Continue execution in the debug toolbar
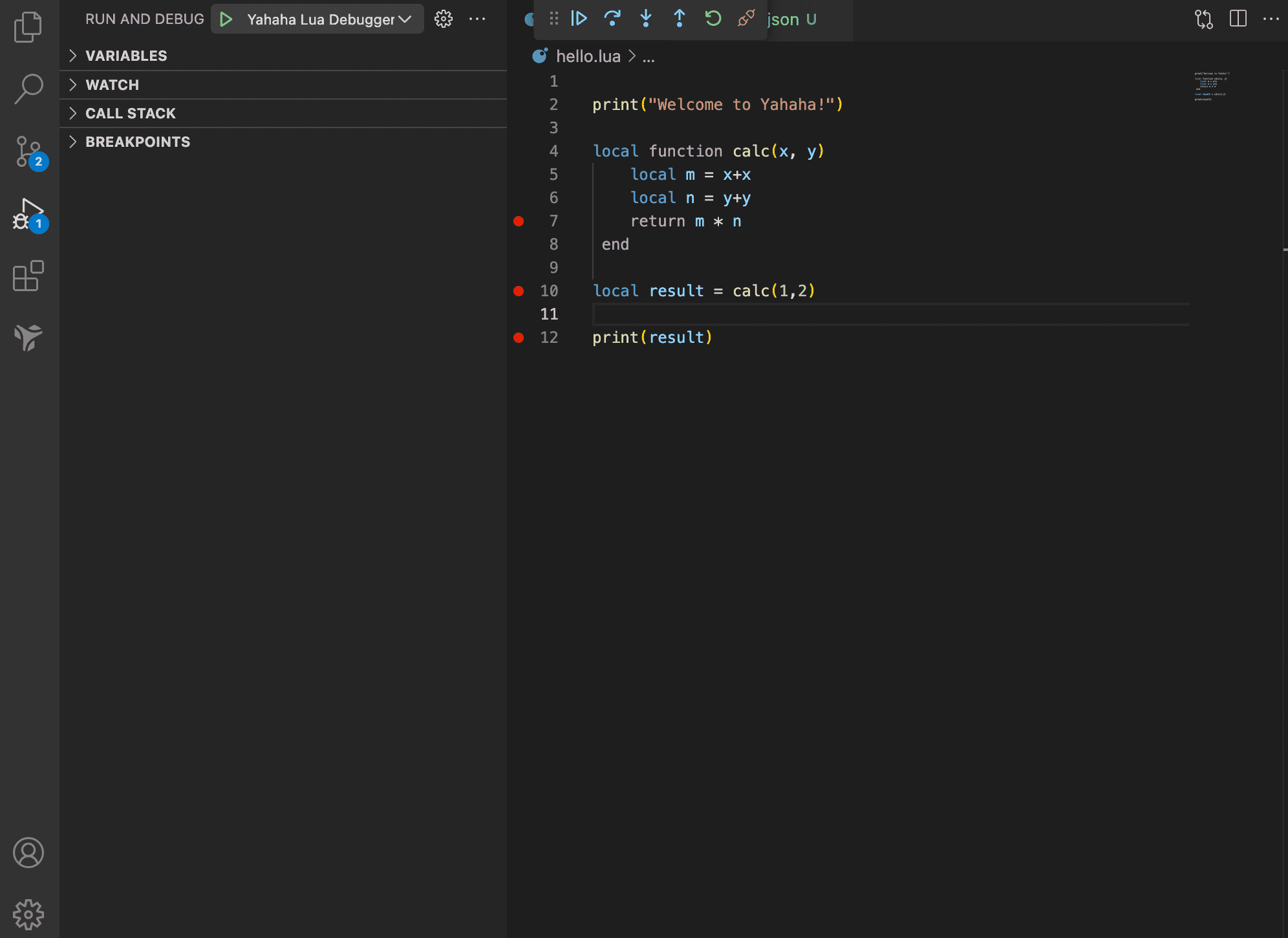 coord(579,19)
